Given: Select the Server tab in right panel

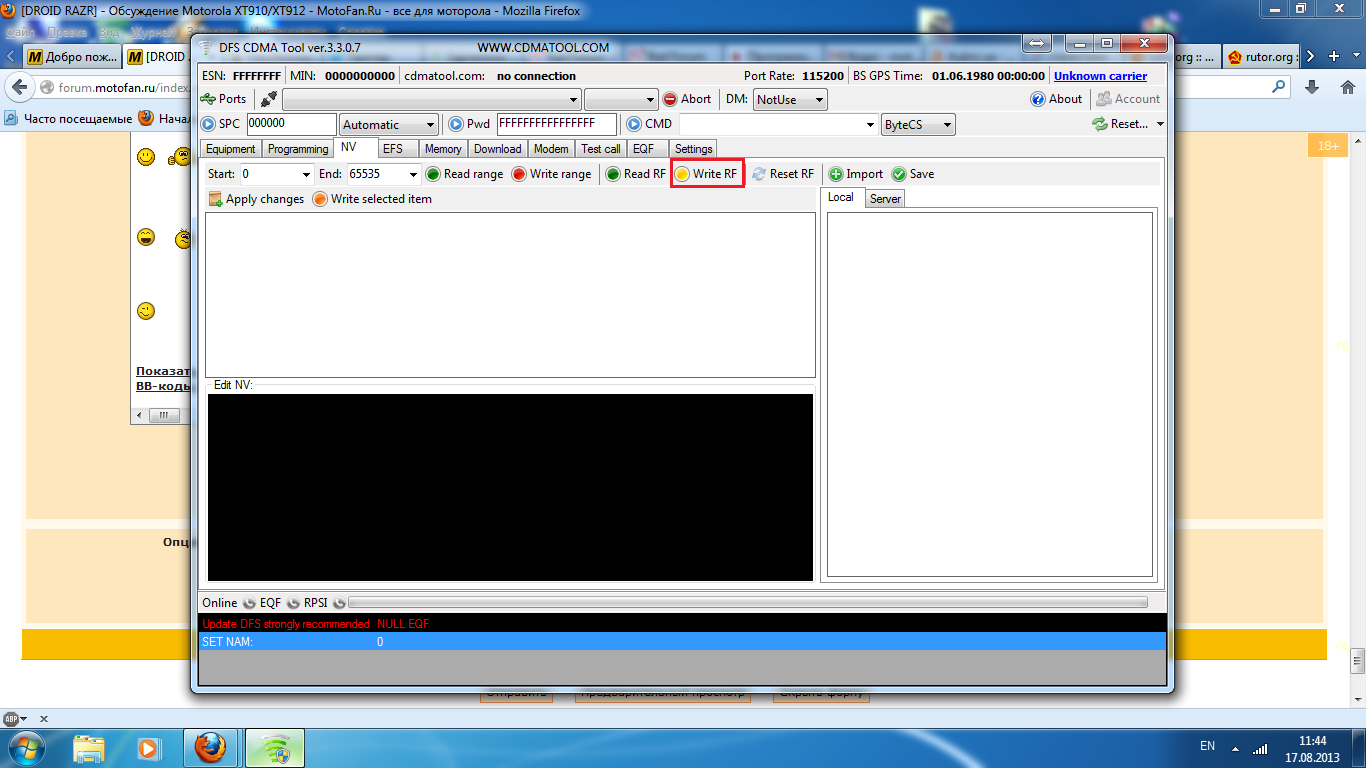Looking at the screenshot, I should pyautogui.click(x=885, y=199).
